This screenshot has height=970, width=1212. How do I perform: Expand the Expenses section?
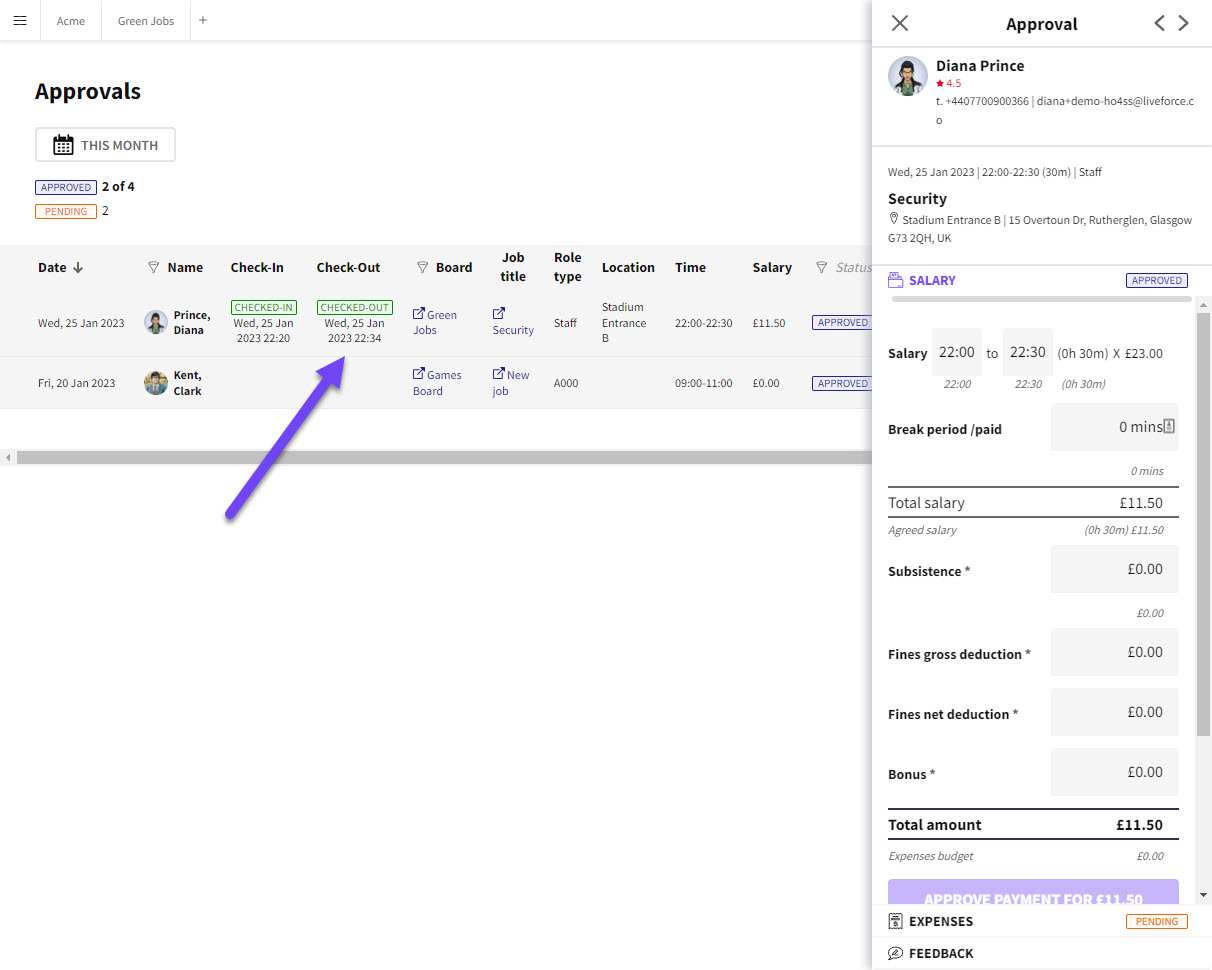(940, 921)
